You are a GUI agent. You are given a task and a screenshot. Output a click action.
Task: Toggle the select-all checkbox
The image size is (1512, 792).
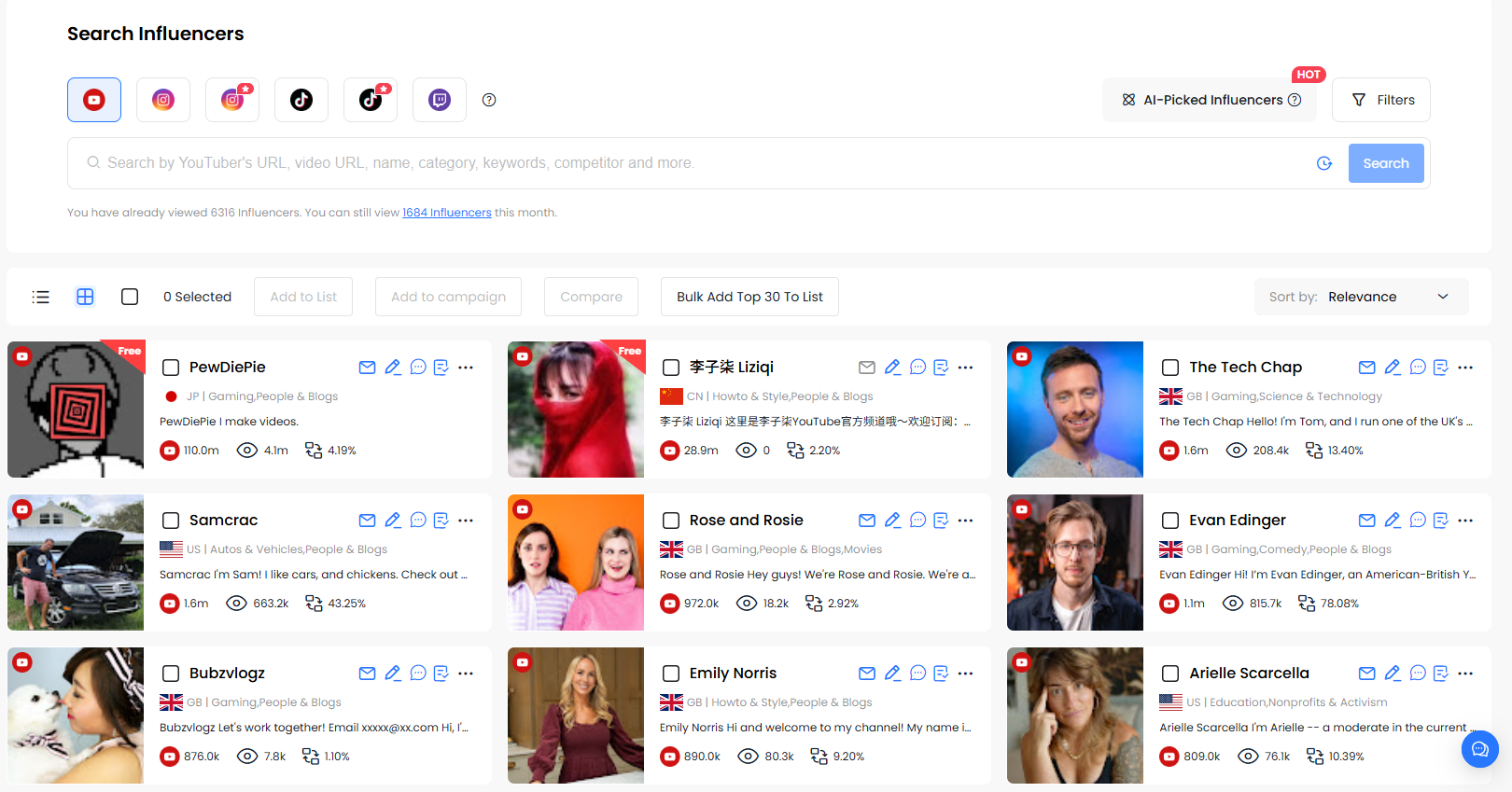click(130, 297)
